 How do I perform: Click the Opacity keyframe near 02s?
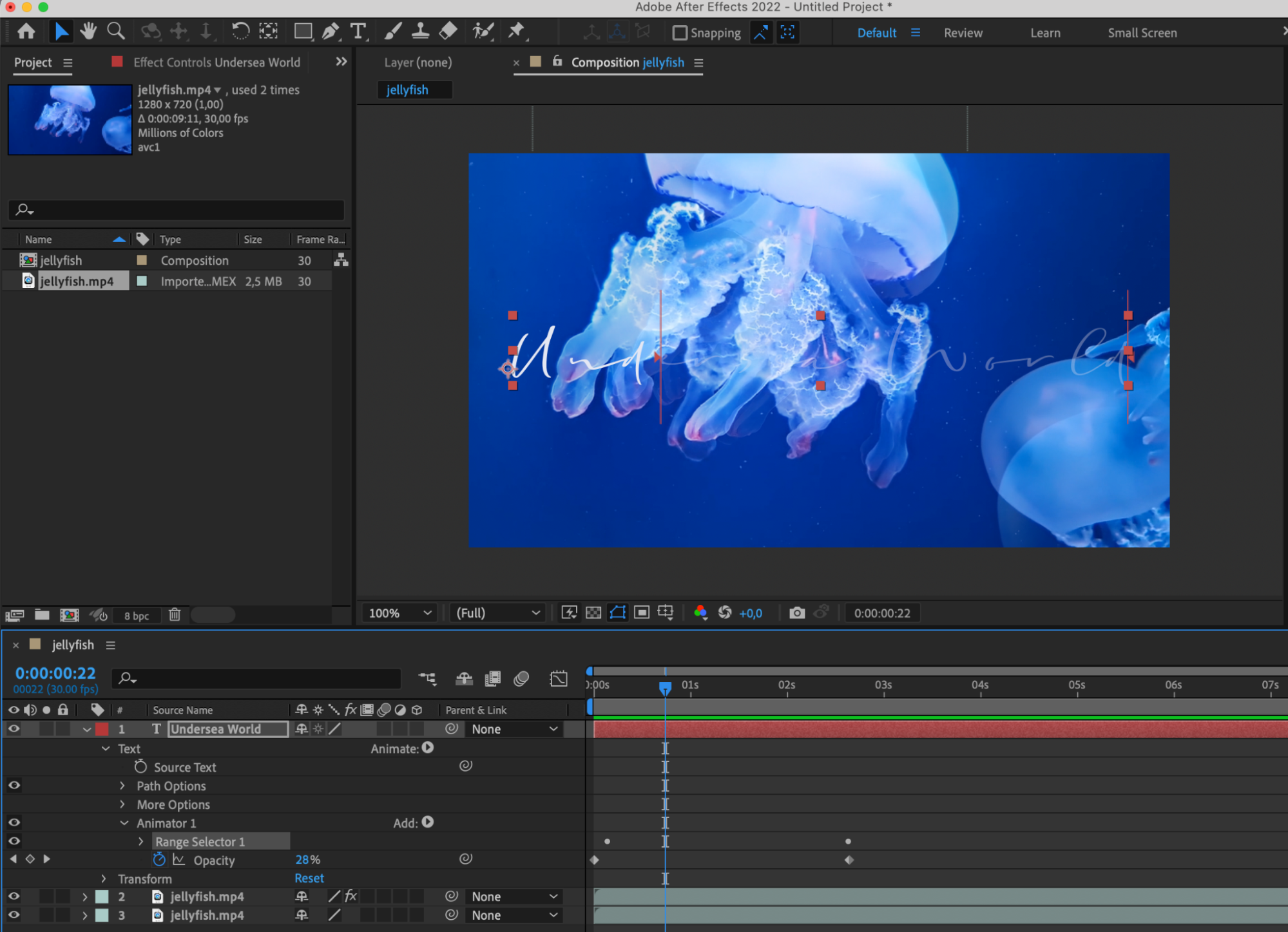tap(849, 860)
